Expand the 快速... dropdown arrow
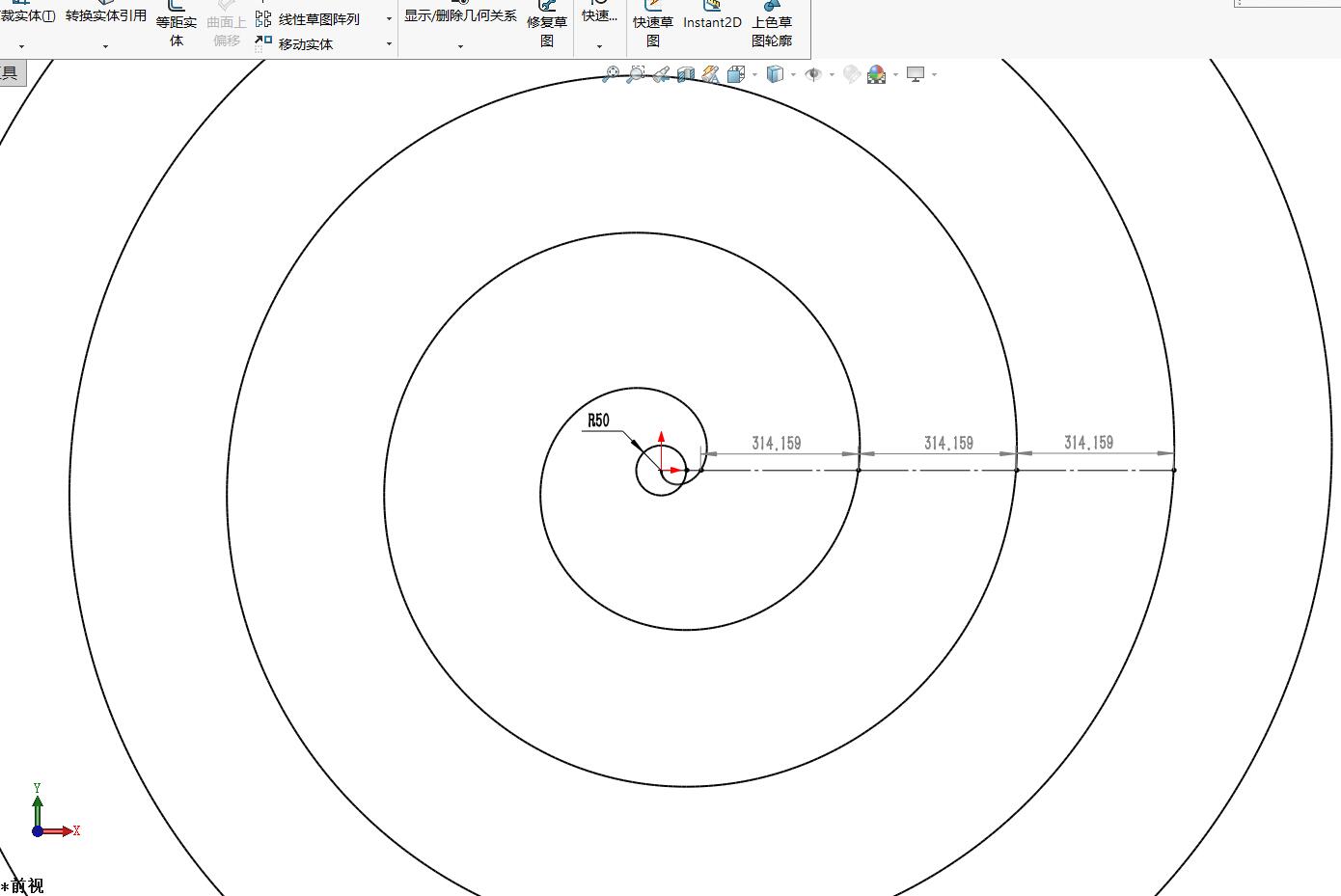This screenshot has height=896, width=1341. coord(599,46)
